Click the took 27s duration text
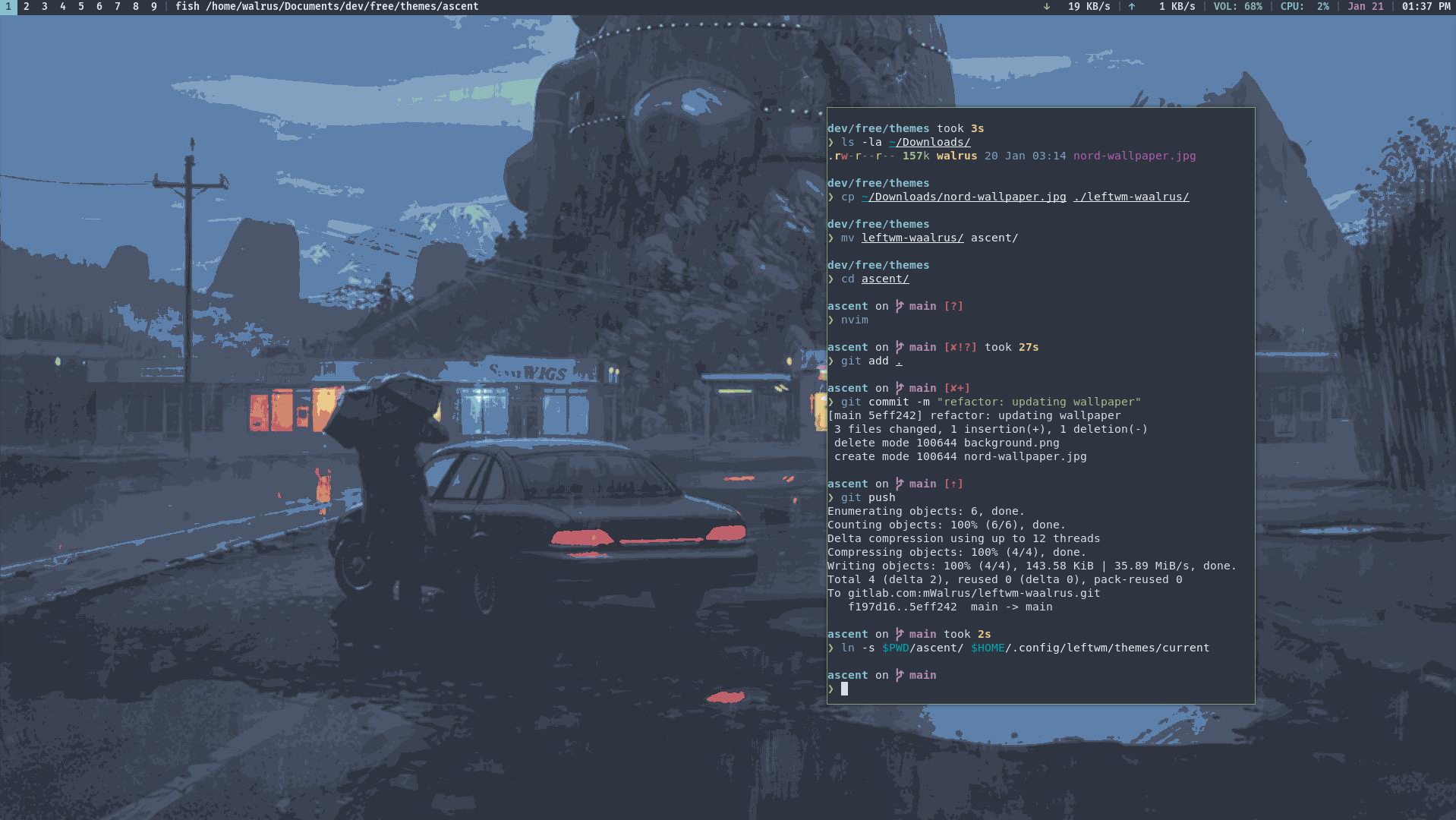 click(1011, 348)
